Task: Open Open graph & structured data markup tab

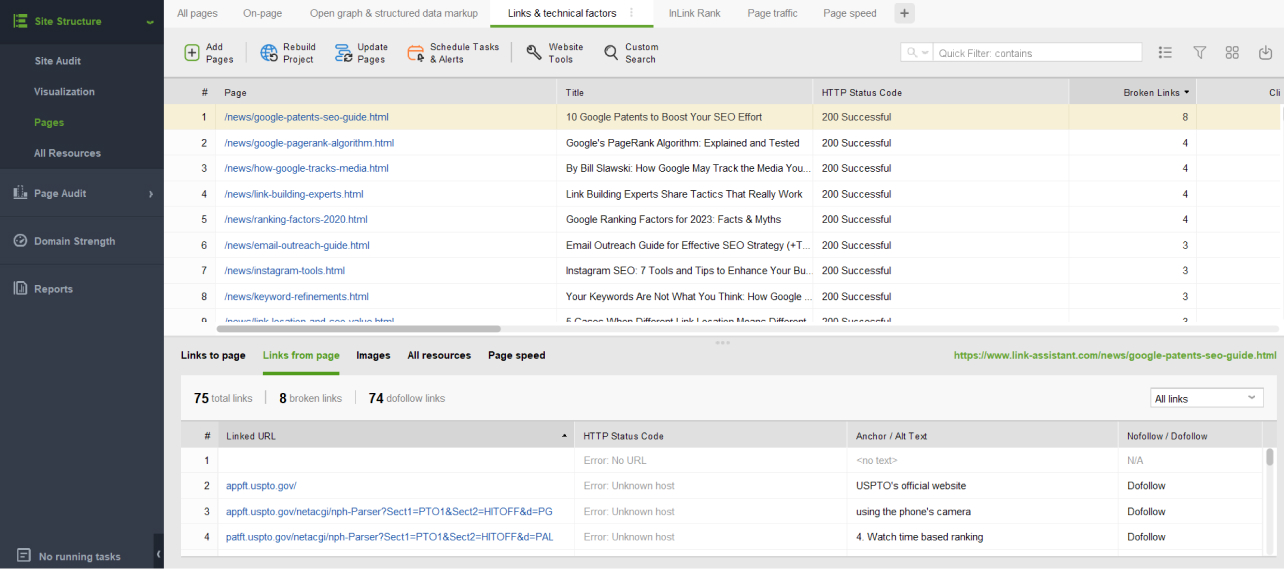Action: [394, 13]
